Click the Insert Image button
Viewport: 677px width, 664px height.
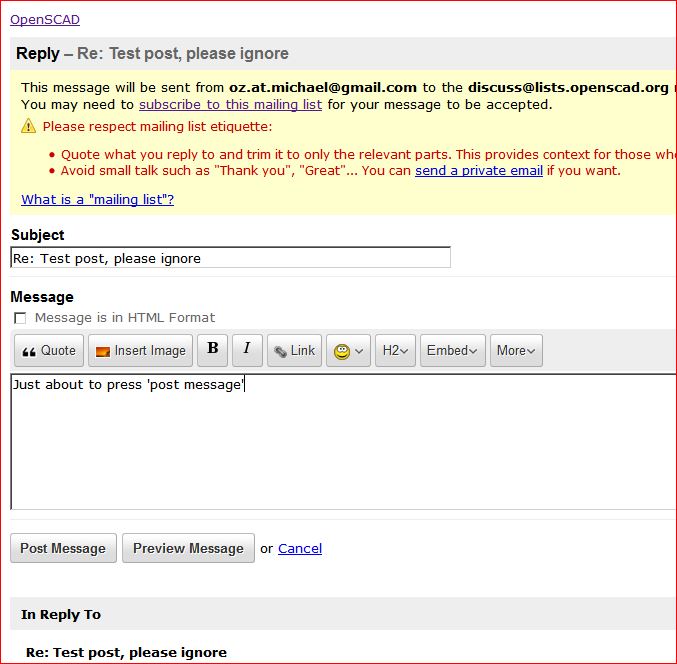(140, 351)
